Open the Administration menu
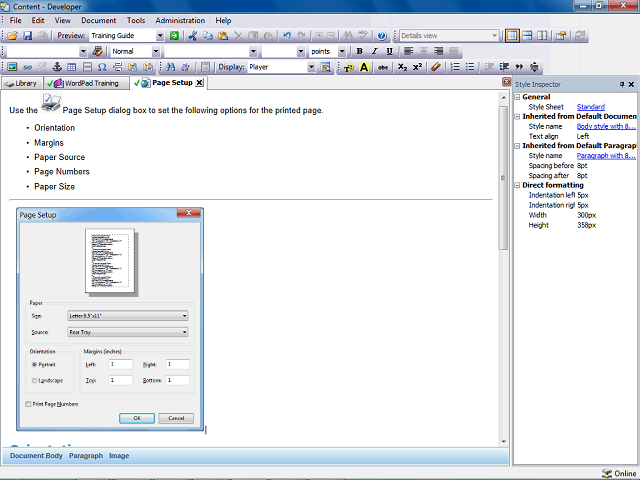The width and height of the screenshot is (640, 480). 180,20
